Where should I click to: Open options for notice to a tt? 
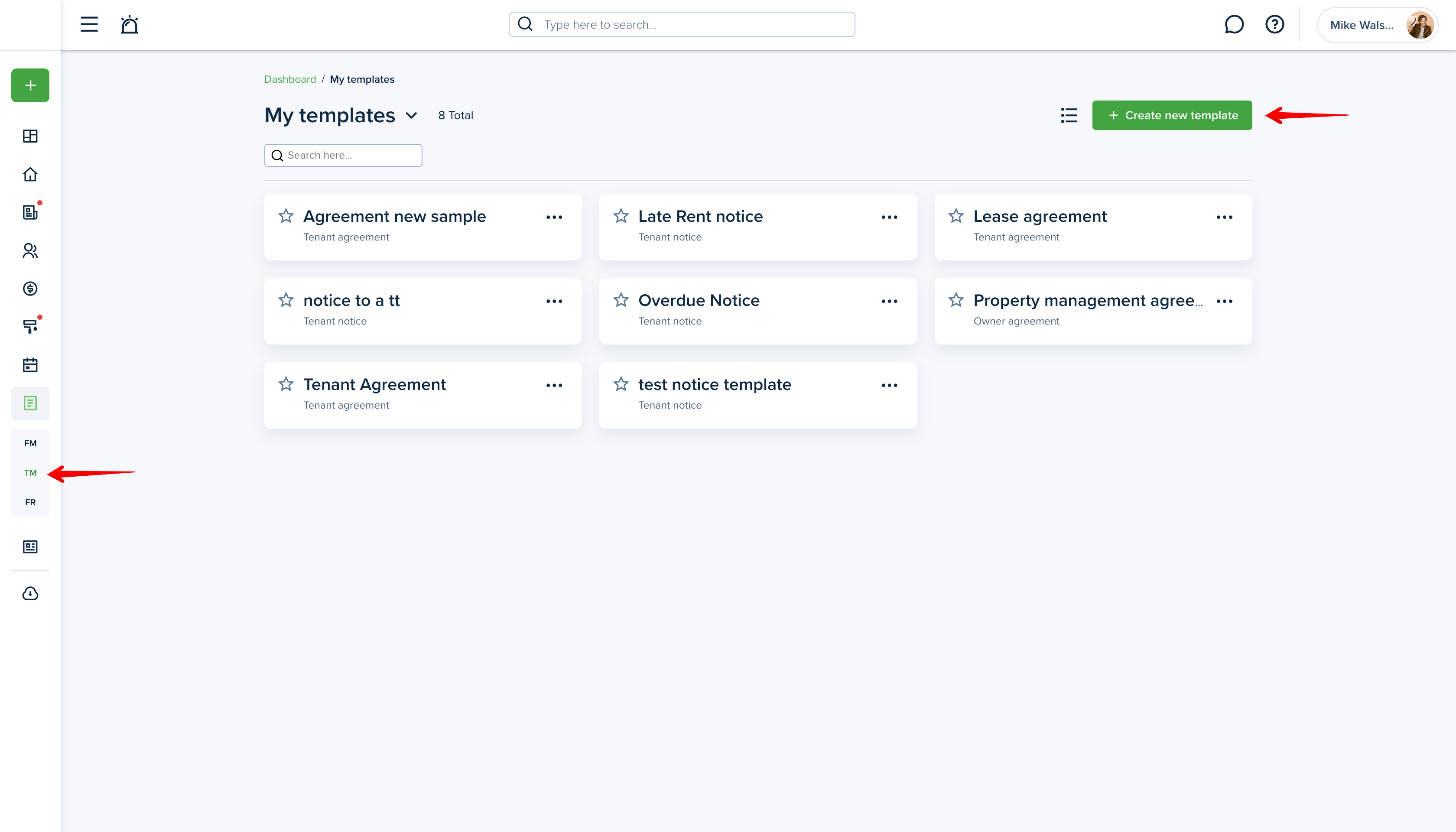click(554, 301)
